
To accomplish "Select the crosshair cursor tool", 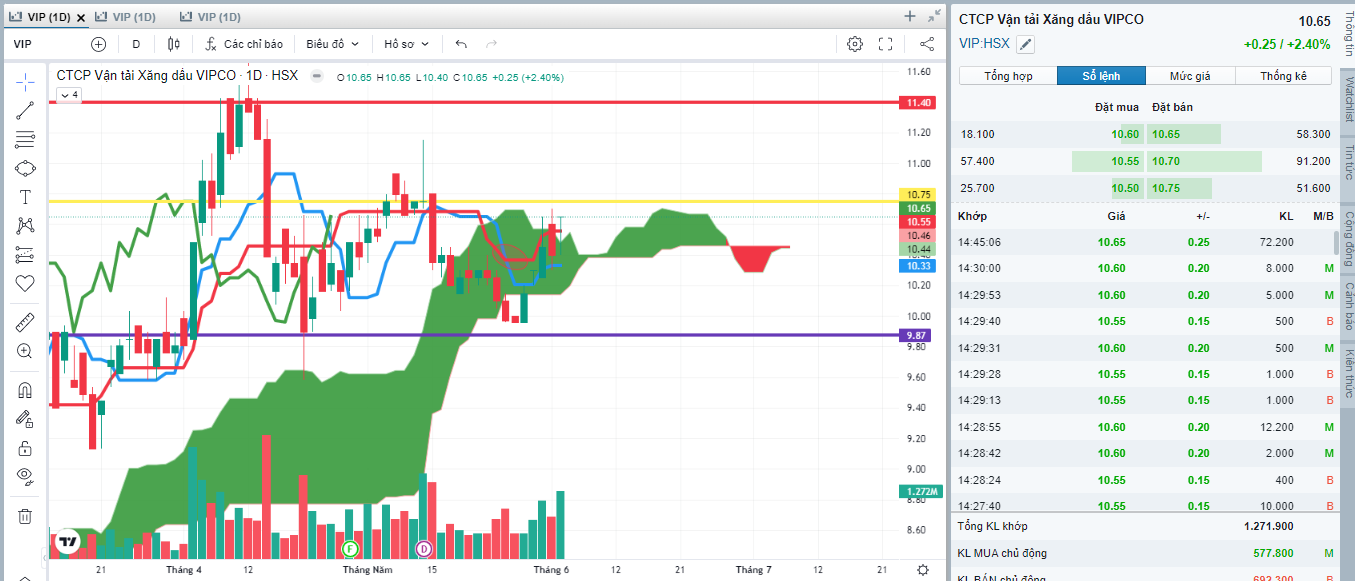I will (x=25, y=81).
